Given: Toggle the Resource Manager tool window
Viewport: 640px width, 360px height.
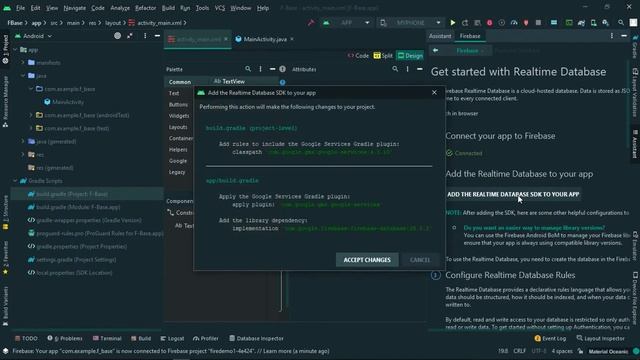Looking at the screenshot, I should pyautogui.click(x=5, y=101).
